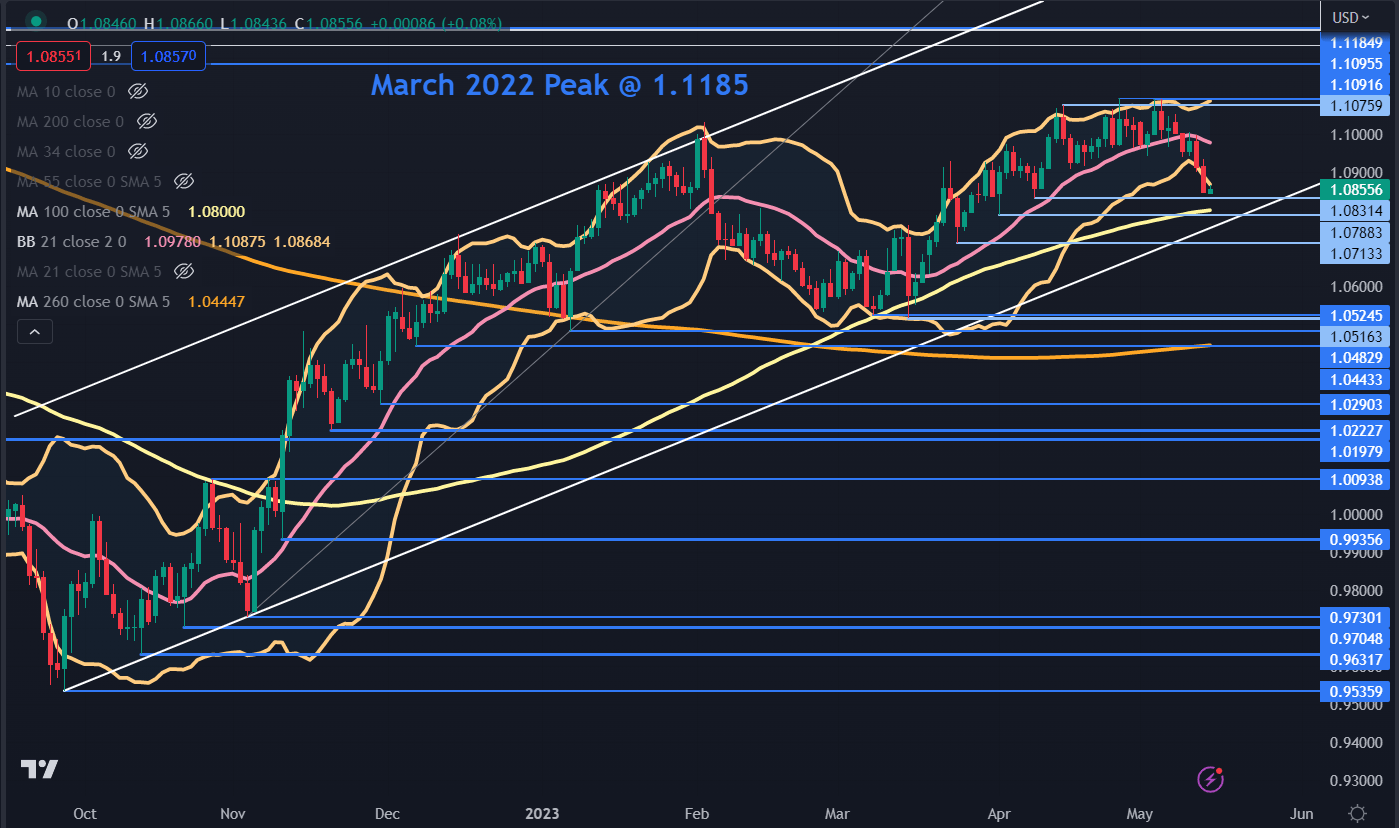Select the March 2022 Peak text annotation
The width and height of the screenshot is (1399, 828).
pyautogui.click(x=559, y=85)
